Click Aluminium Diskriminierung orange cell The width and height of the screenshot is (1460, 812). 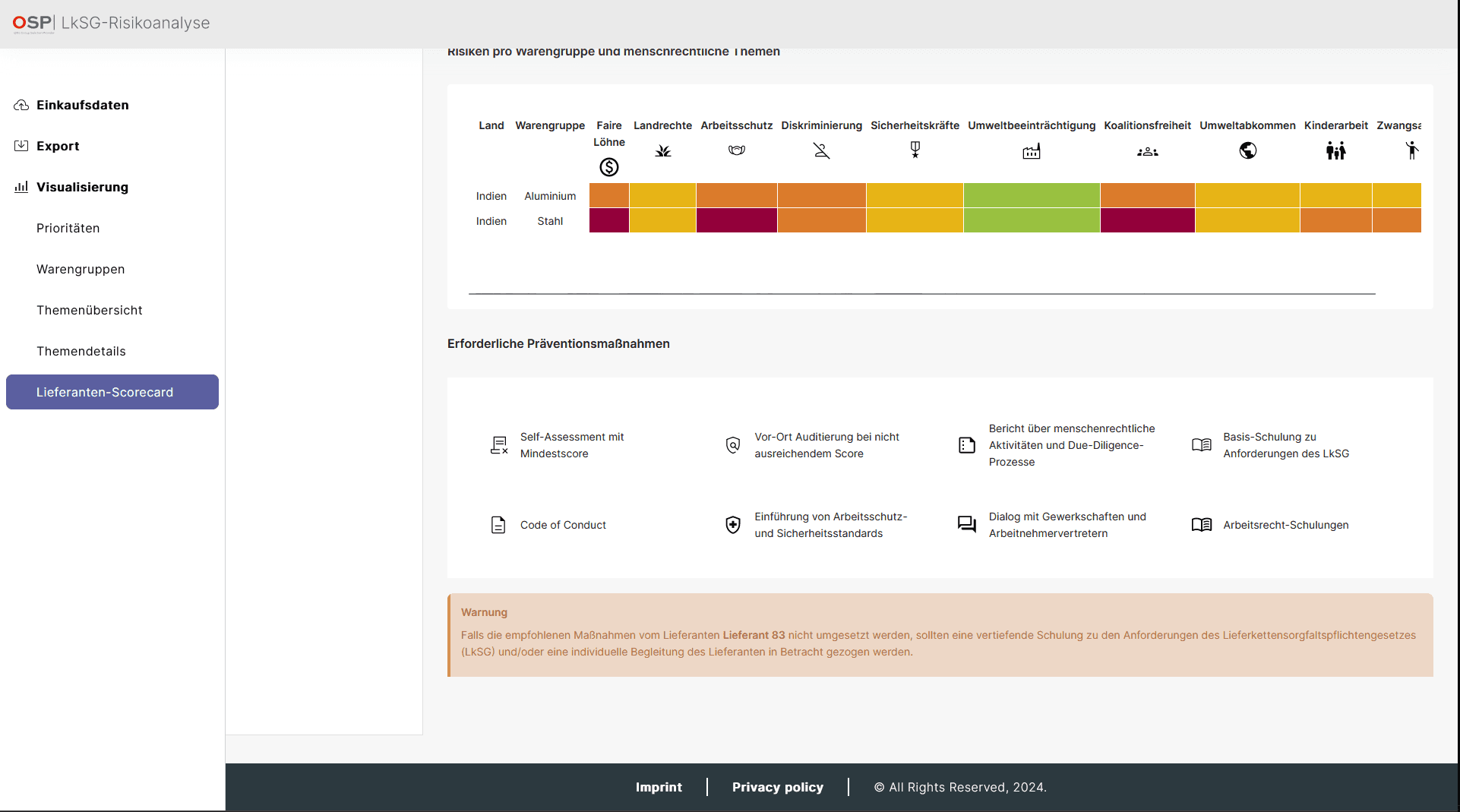coord(822,195)
